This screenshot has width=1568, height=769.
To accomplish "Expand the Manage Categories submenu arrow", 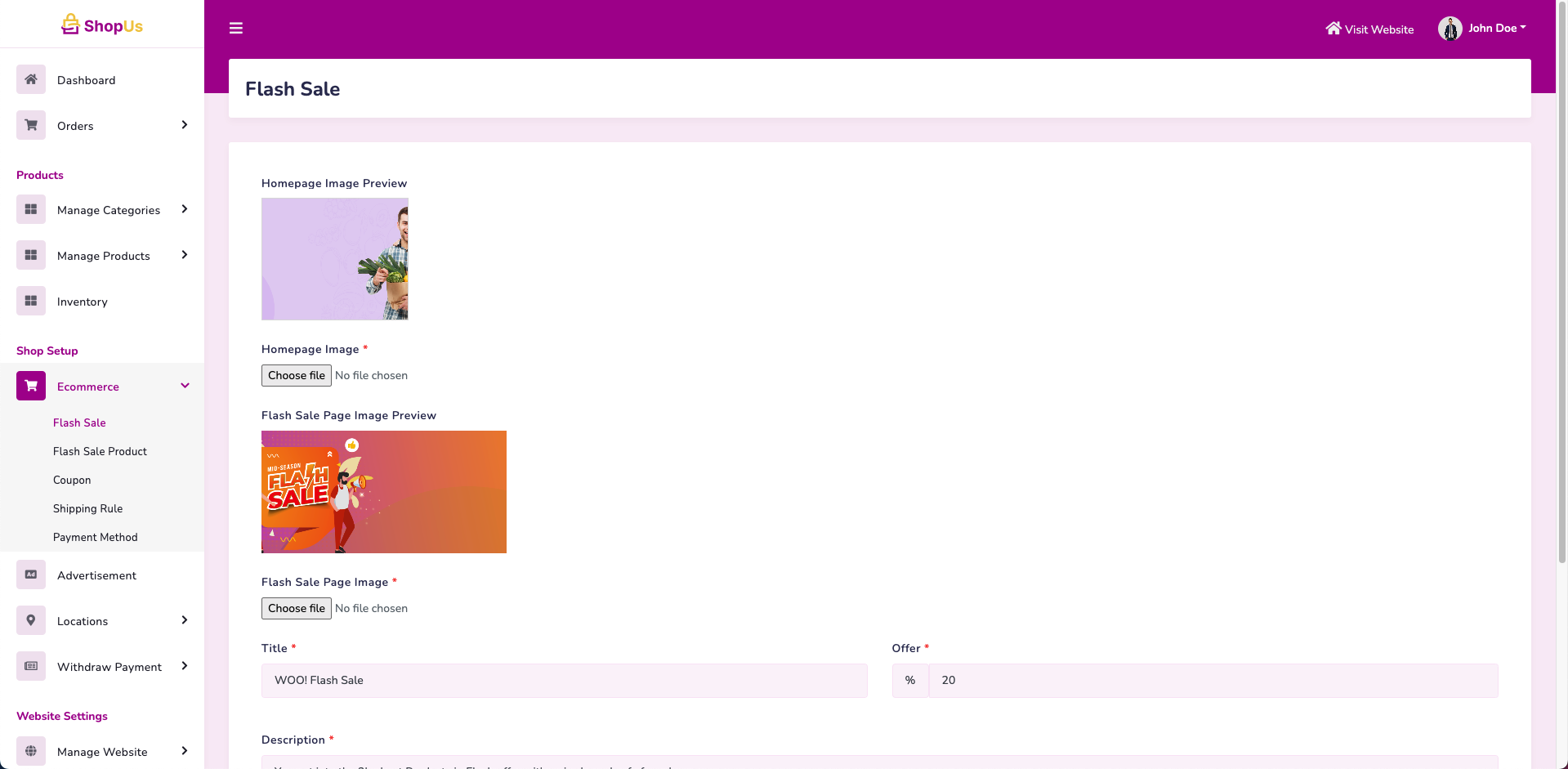I will (185, 209).
